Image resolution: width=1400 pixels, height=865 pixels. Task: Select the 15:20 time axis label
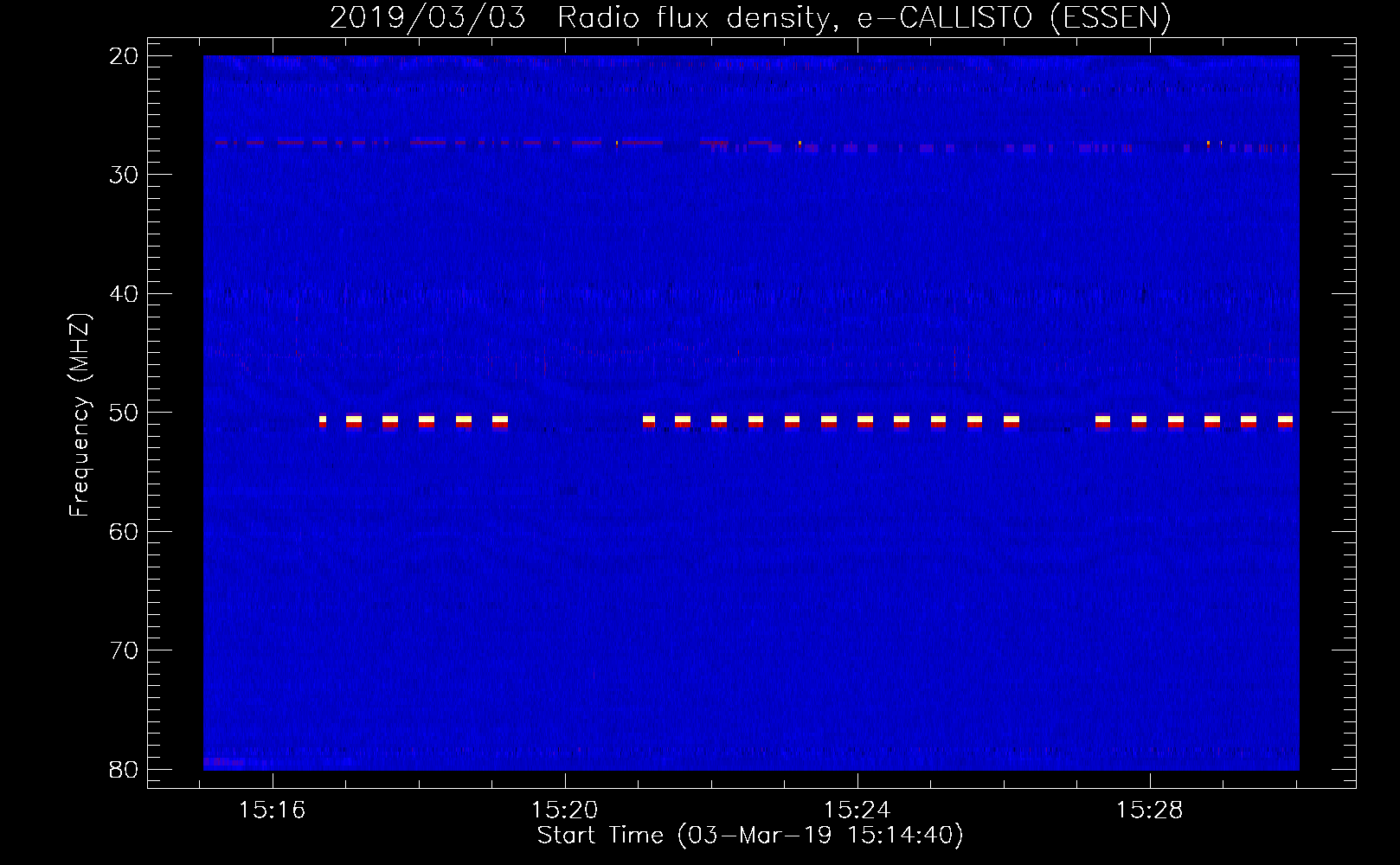[564, 811]
